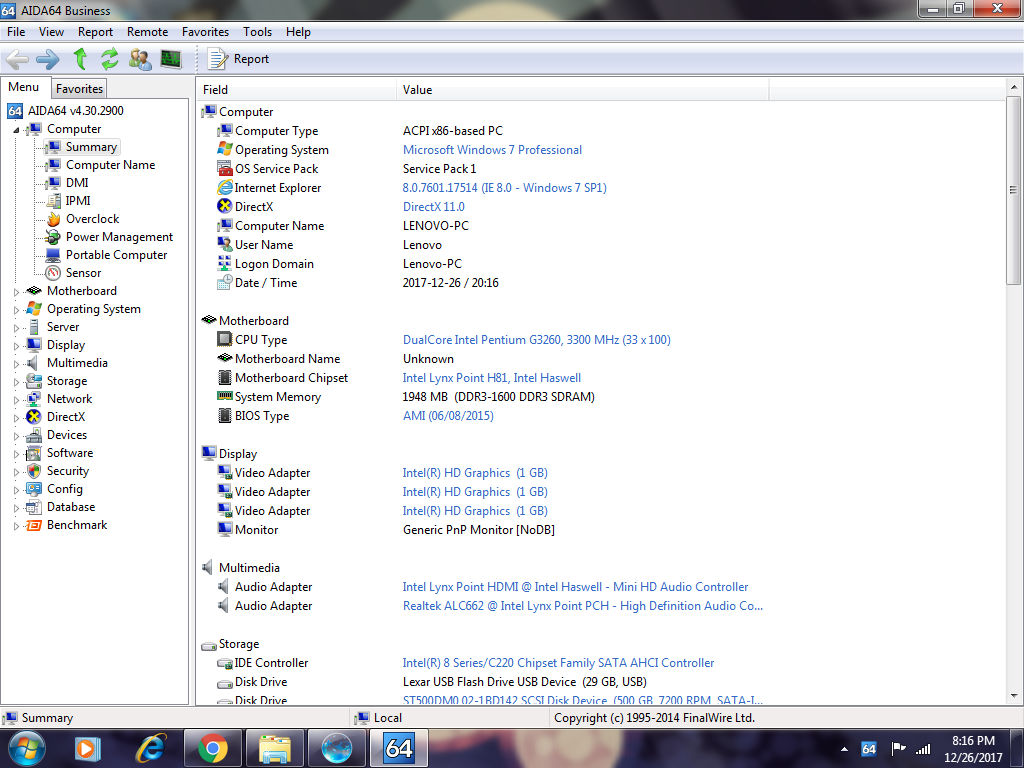
Task: Click the Report toolbar button
Action: (239, 59)
